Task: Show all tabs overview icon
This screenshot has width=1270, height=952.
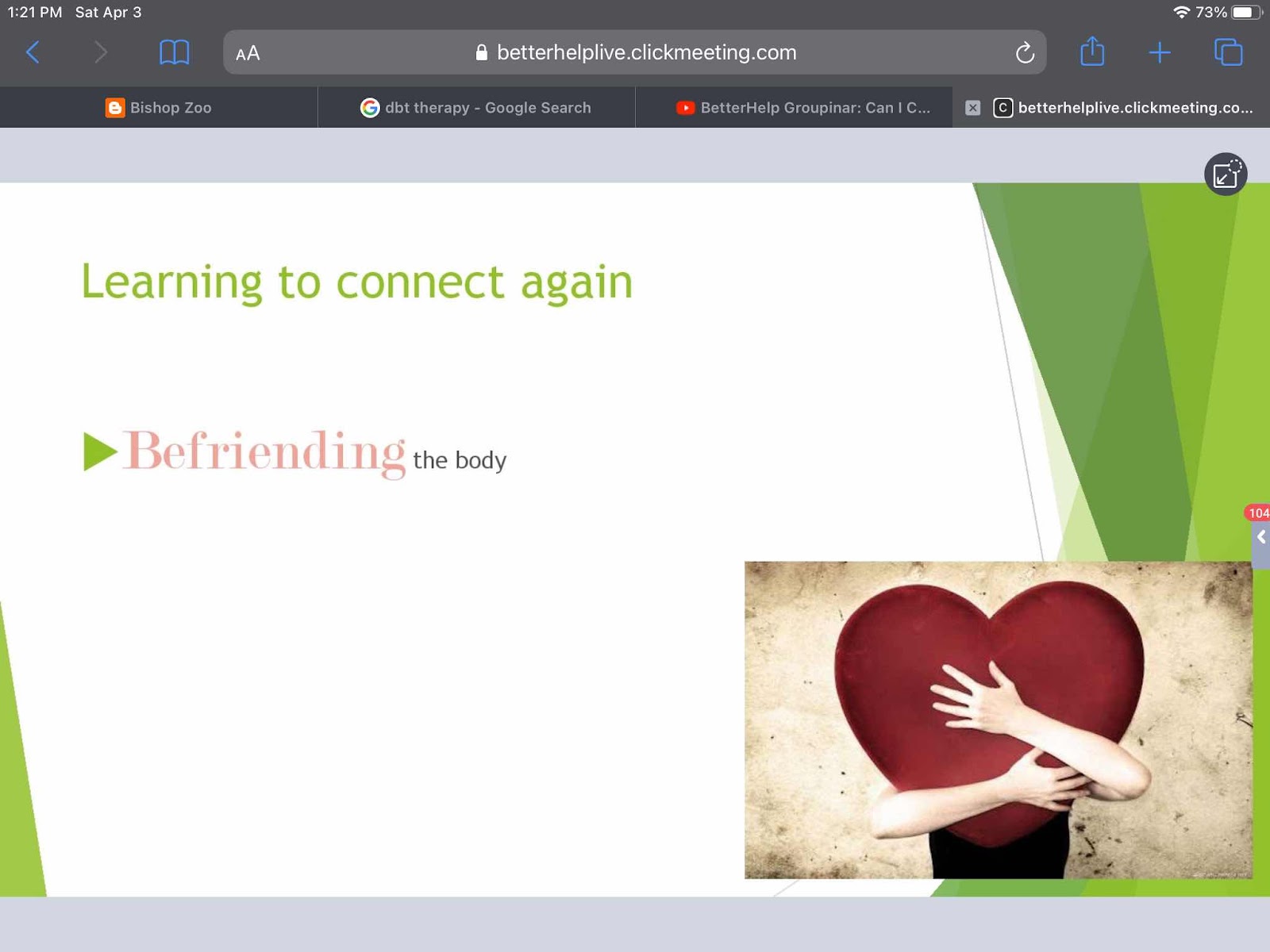Action: [x=1228, y=52]
